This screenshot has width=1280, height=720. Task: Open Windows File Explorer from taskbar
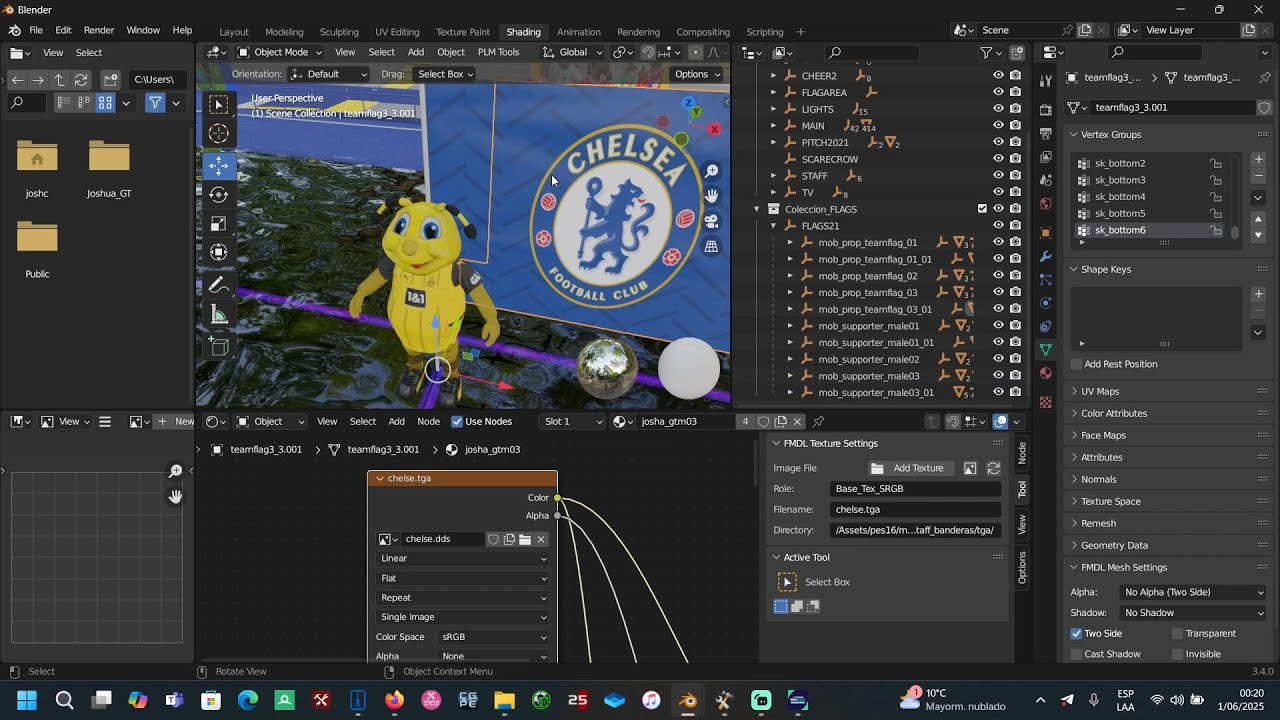[504, 700]
